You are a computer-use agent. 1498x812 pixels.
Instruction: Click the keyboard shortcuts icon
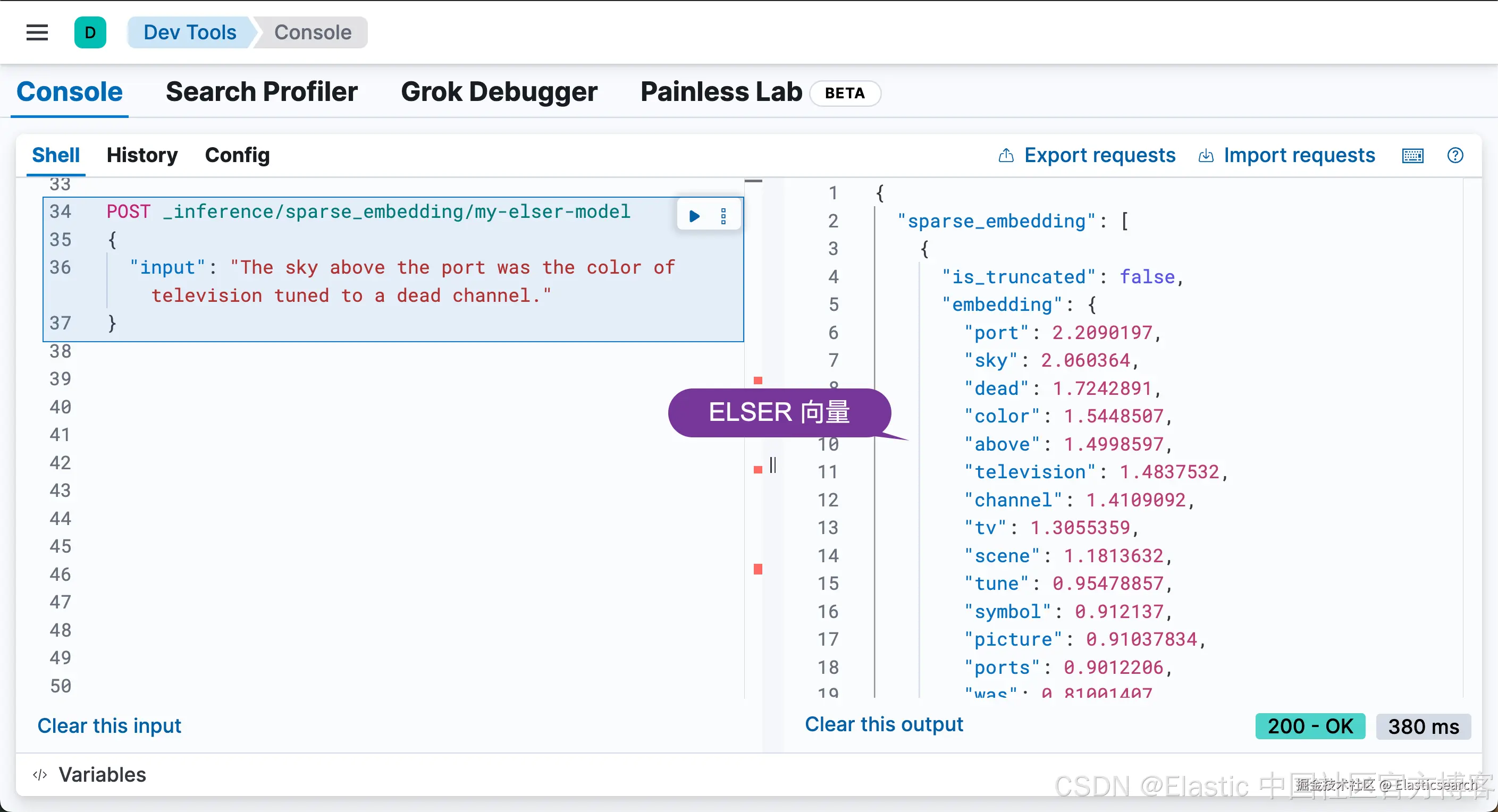coord(1412,156)
